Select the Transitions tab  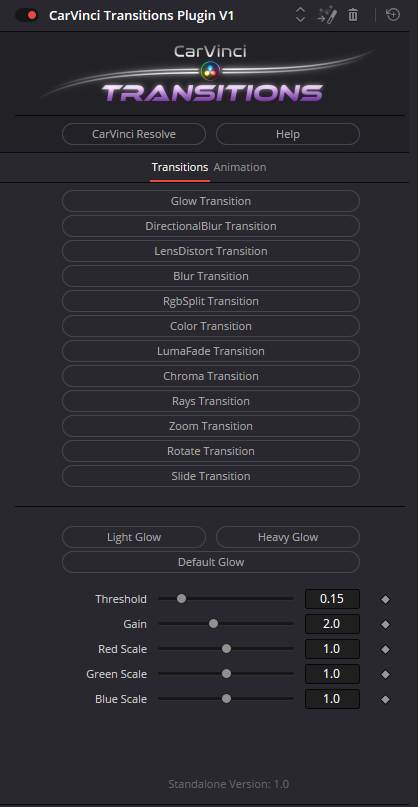[x=180, y=167]
